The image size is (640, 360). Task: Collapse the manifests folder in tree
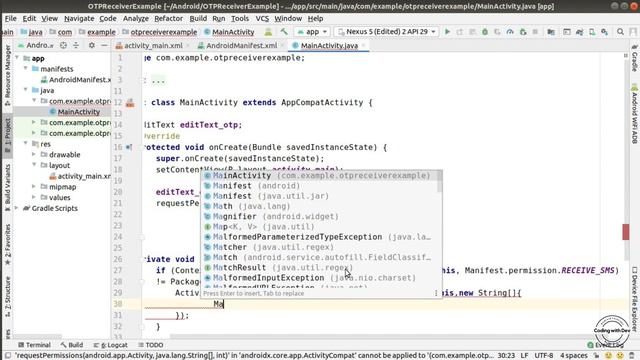(x=26, y=69)
